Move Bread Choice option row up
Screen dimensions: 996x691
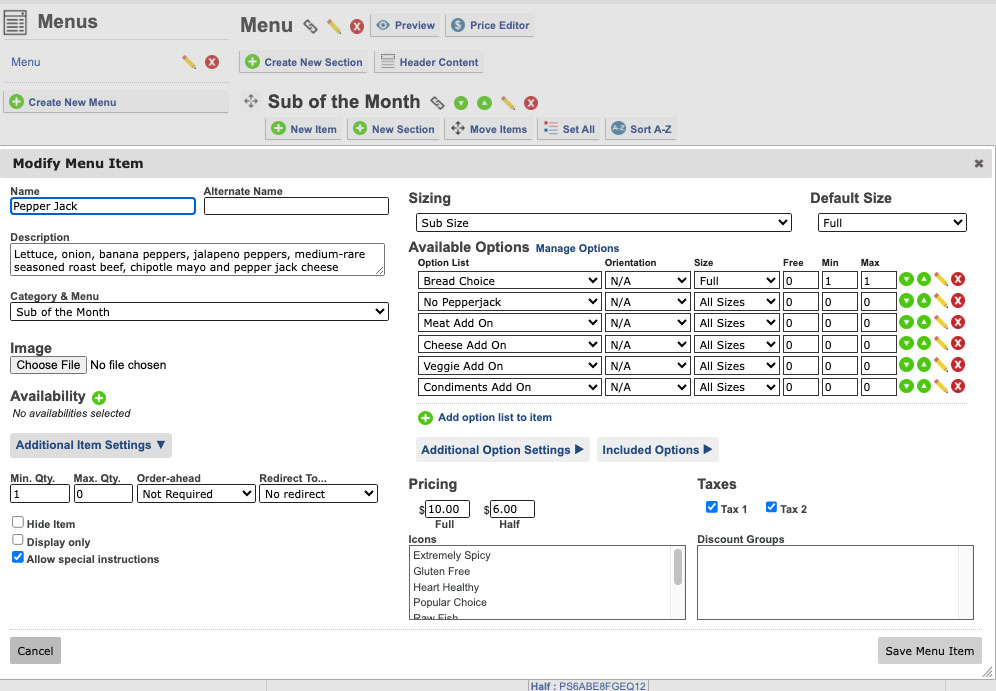(924, 279)
